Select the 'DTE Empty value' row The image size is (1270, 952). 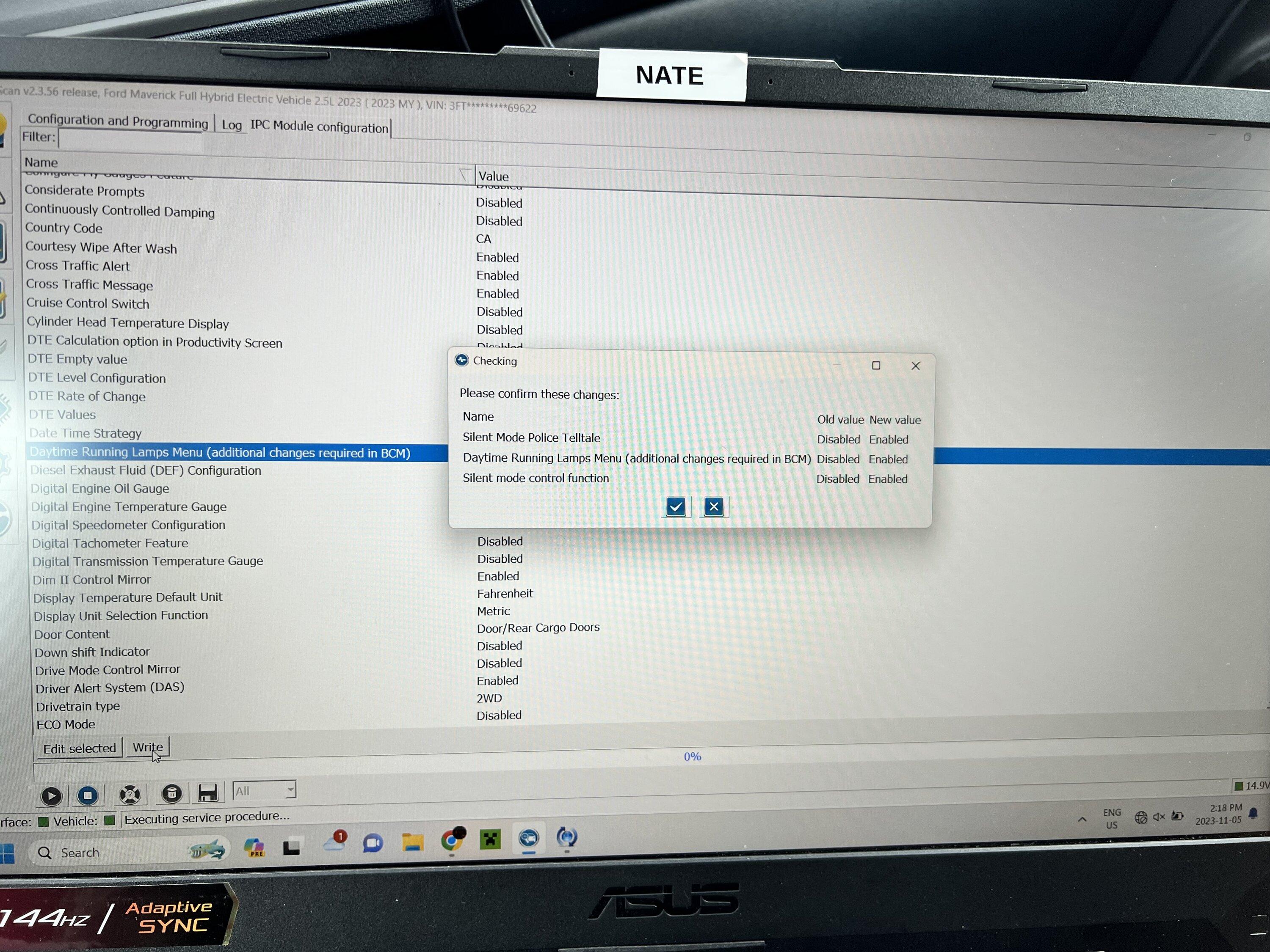[x=77, y=359]
